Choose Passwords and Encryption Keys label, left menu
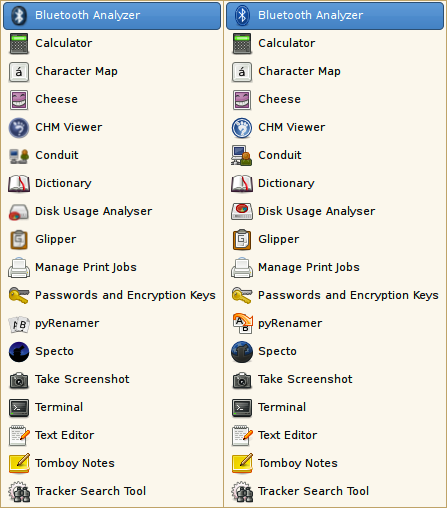The image size is (447, 508). coord(125,296)
